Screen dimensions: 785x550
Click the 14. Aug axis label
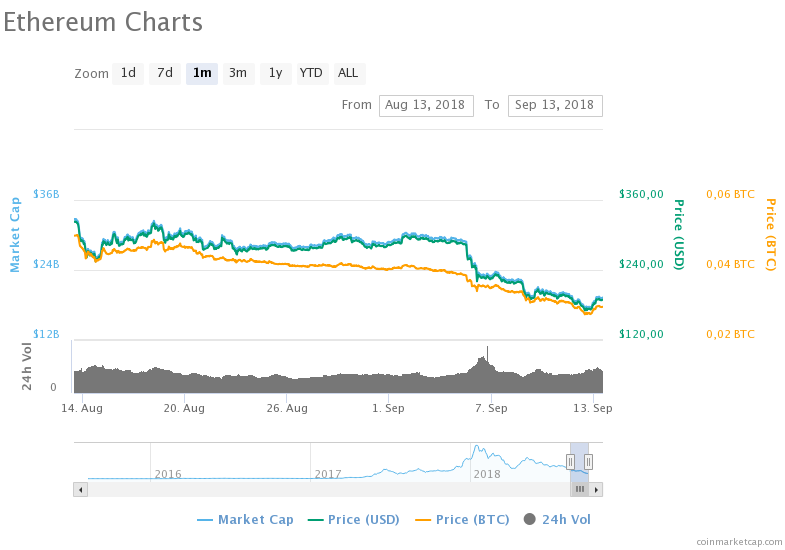(x=82, y=408)
